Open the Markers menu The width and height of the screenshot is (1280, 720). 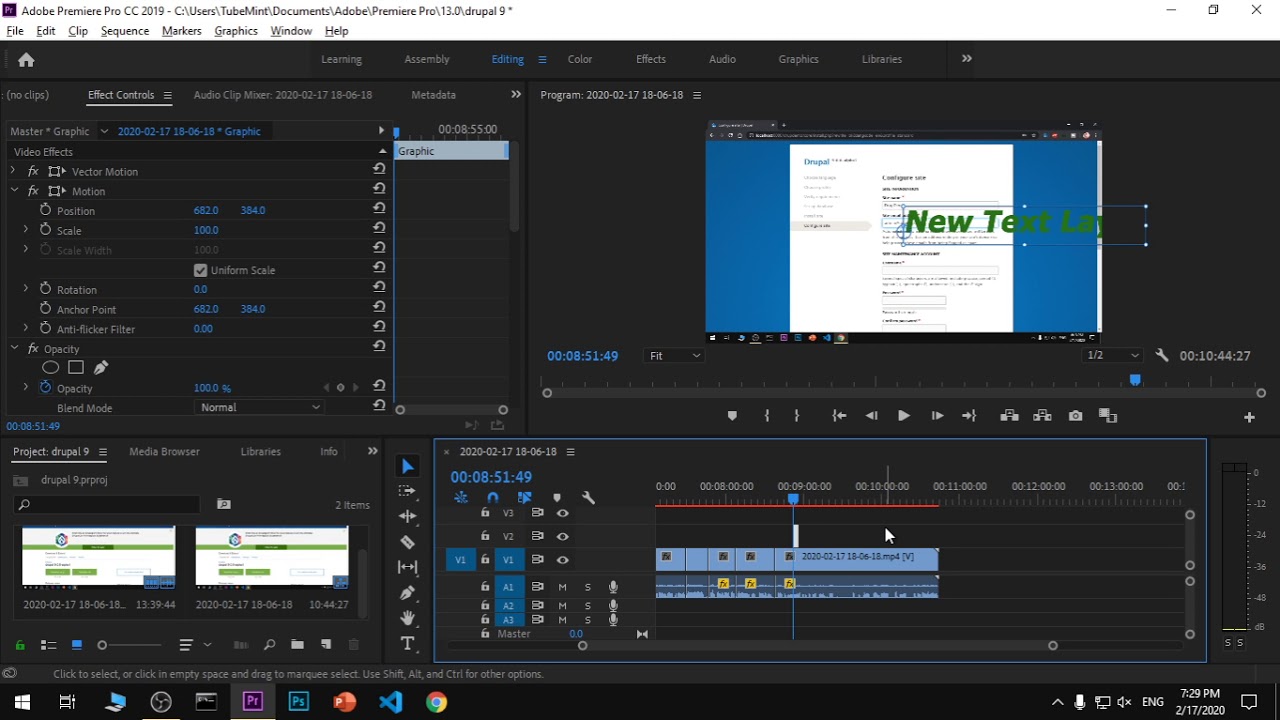pyautogui.click(x=181, y=31)
